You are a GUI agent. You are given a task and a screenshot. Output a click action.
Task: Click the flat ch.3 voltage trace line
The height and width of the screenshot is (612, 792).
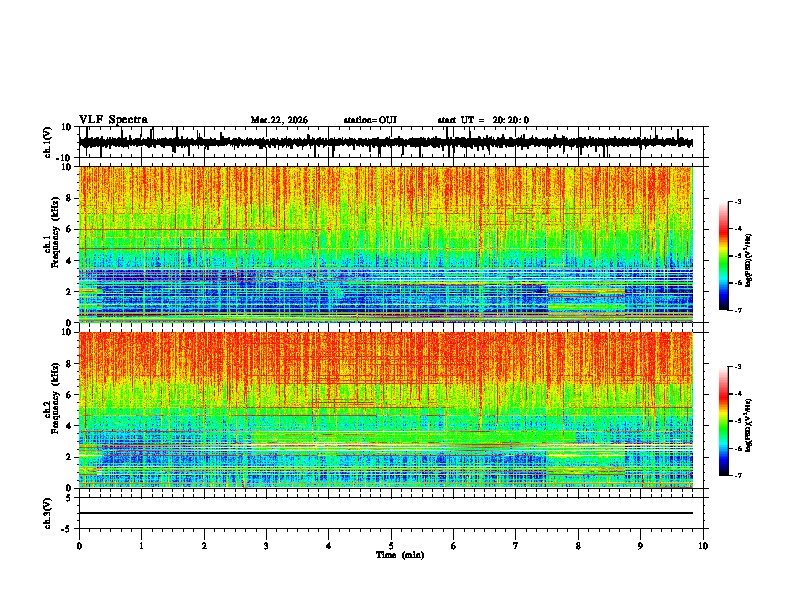386,513
